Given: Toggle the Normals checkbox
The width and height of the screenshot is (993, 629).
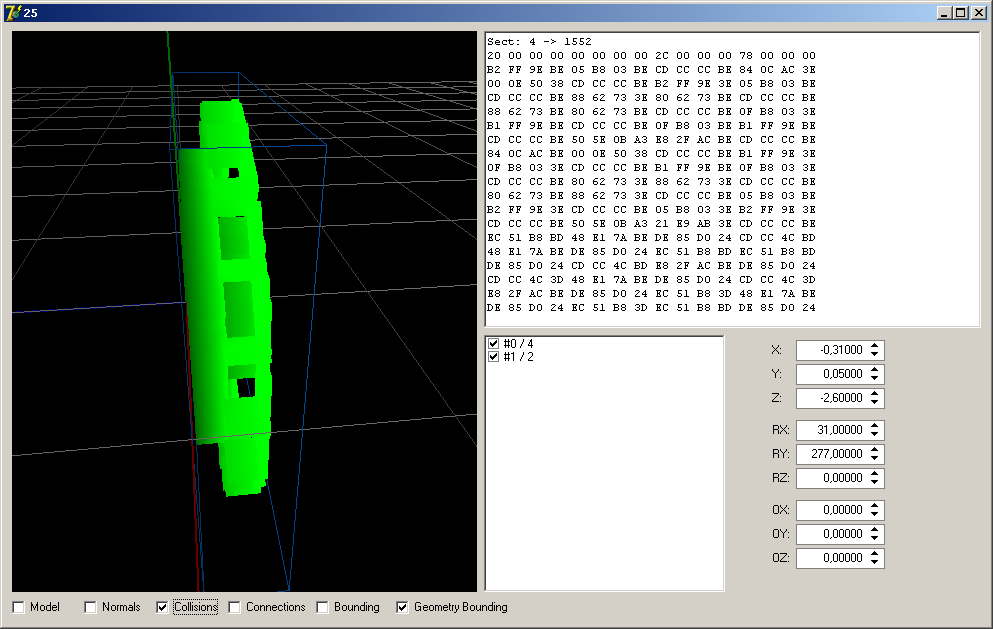Looking at the screenshot, I should (x=91, y=607).
